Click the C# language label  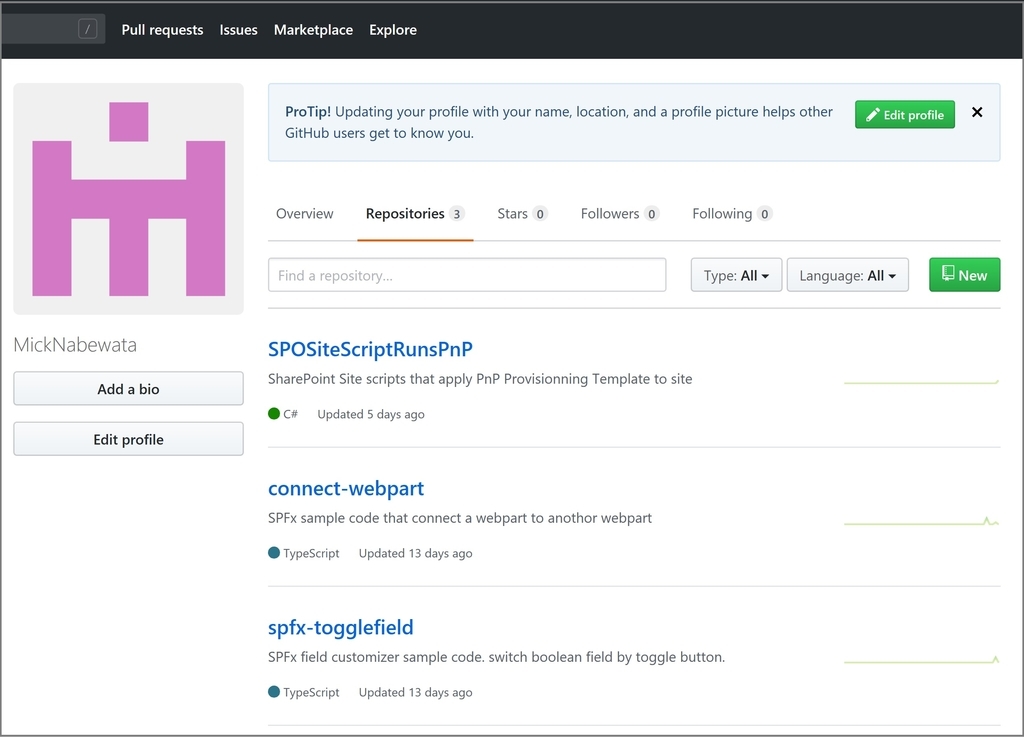[x=291, y=414]
